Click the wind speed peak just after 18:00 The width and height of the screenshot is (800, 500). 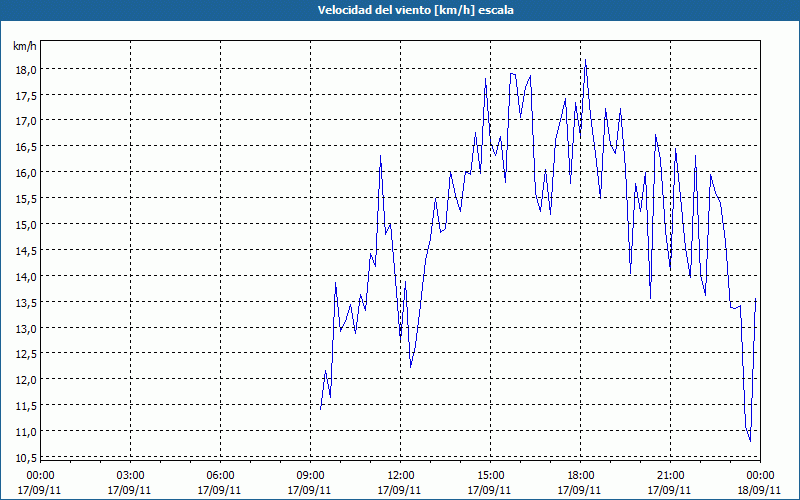click(x=585, y=60)
